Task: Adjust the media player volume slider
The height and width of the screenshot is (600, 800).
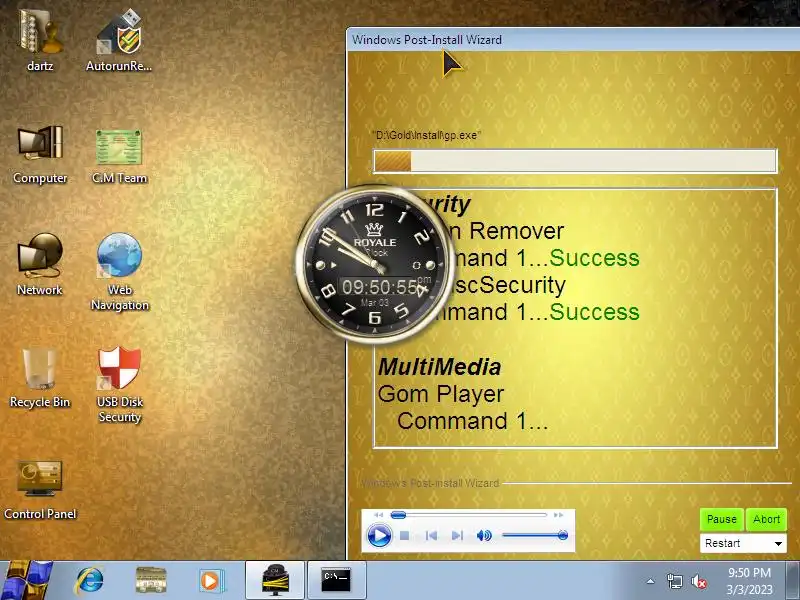Action: click(535, 535)
